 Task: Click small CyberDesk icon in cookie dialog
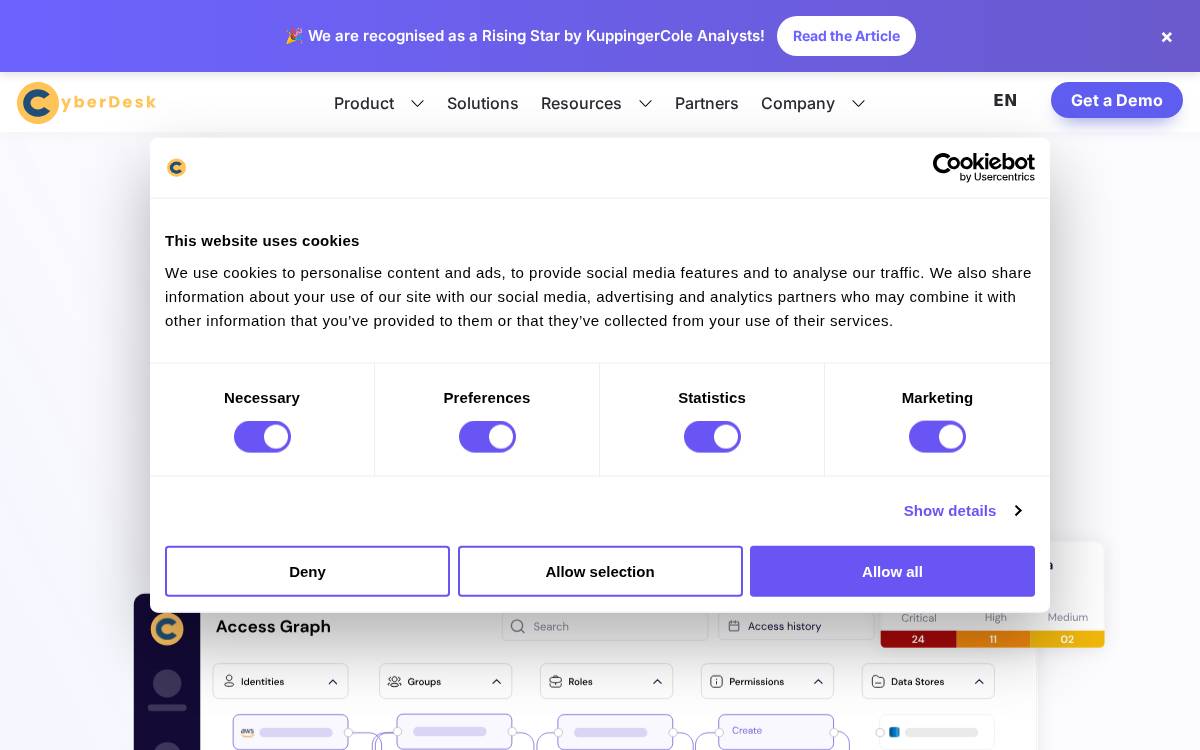[x=176, y=167]
